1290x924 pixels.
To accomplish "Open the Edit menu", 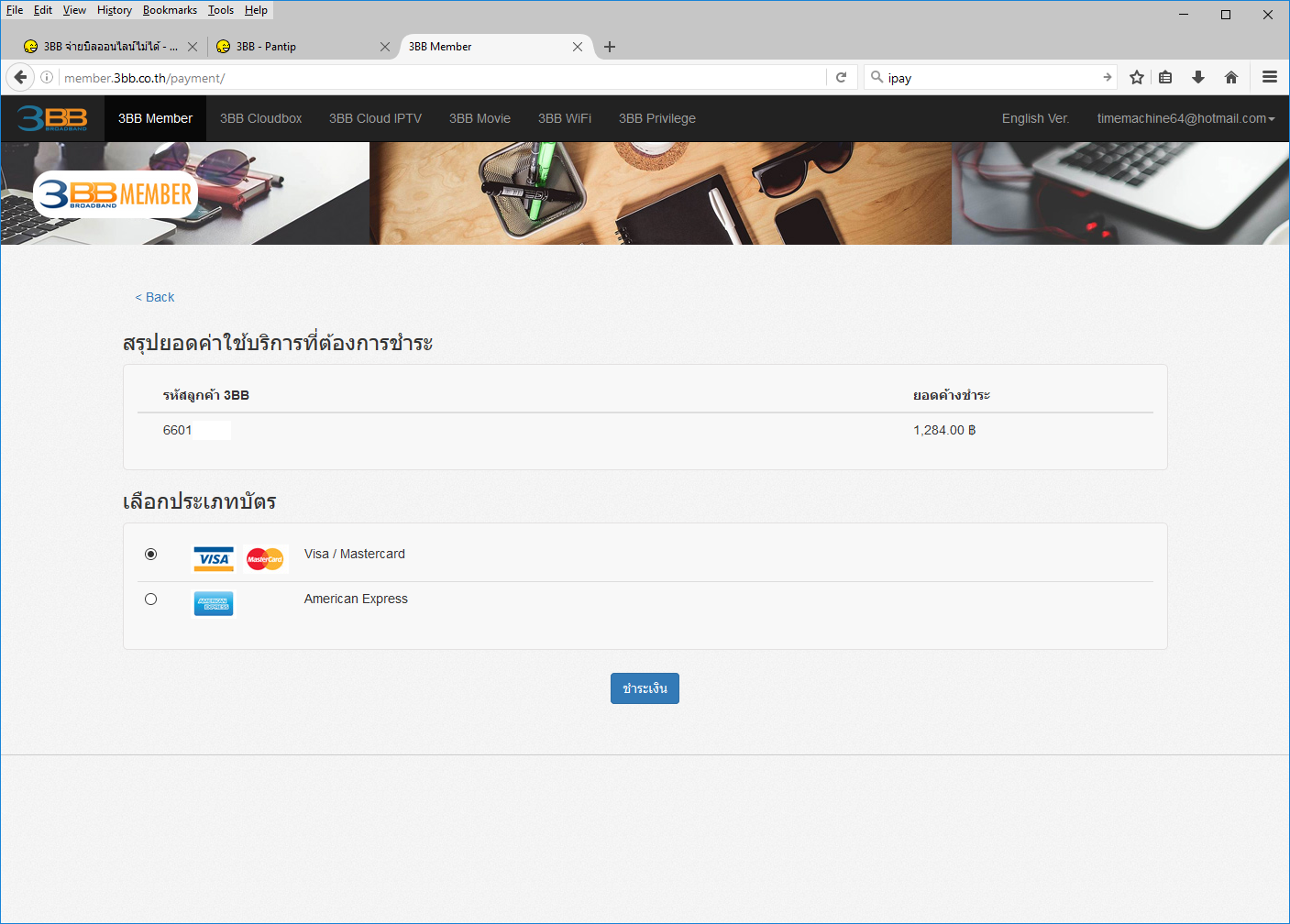I will pyautogui.click(x=43, y=10).
